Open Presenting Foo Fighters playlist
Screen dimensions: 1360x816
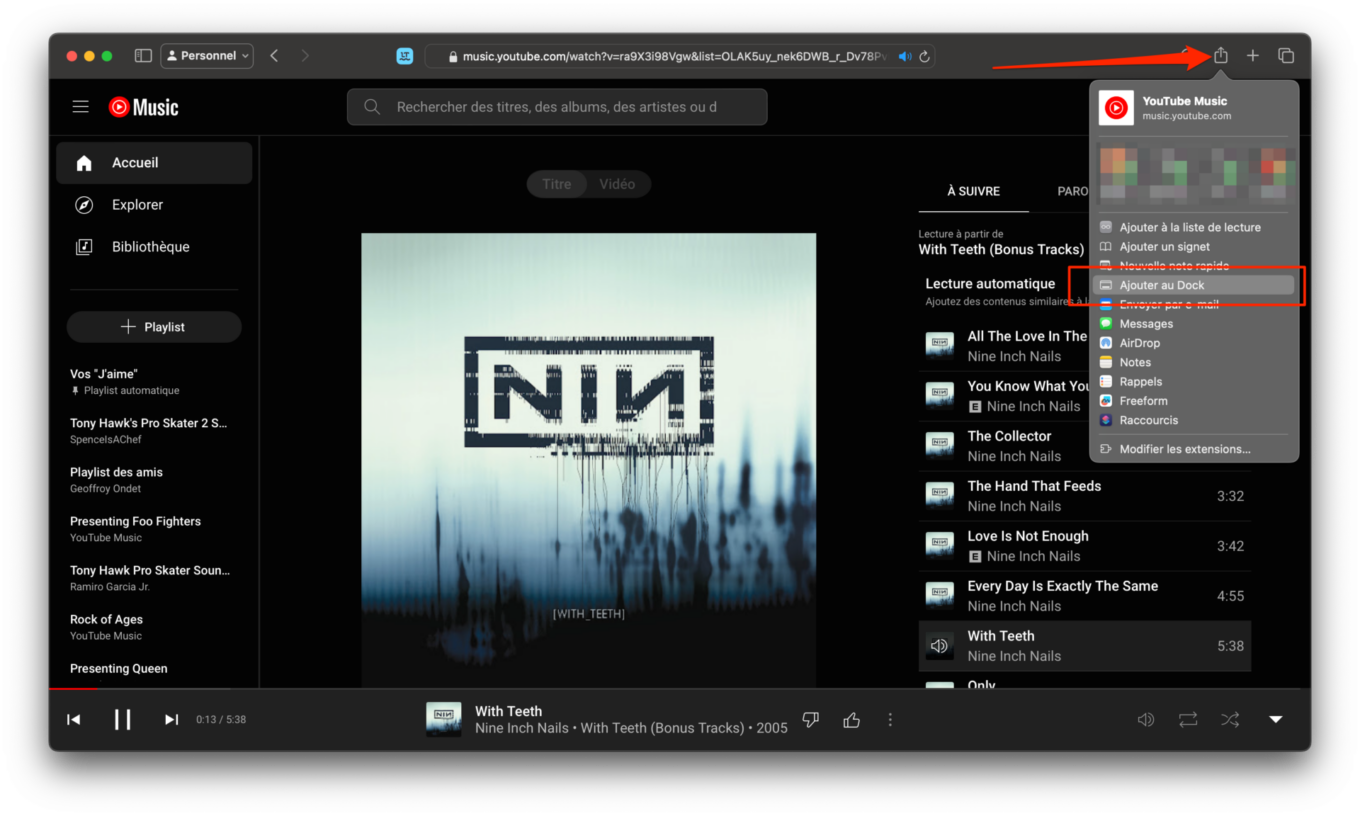click(x=154, y=528)
